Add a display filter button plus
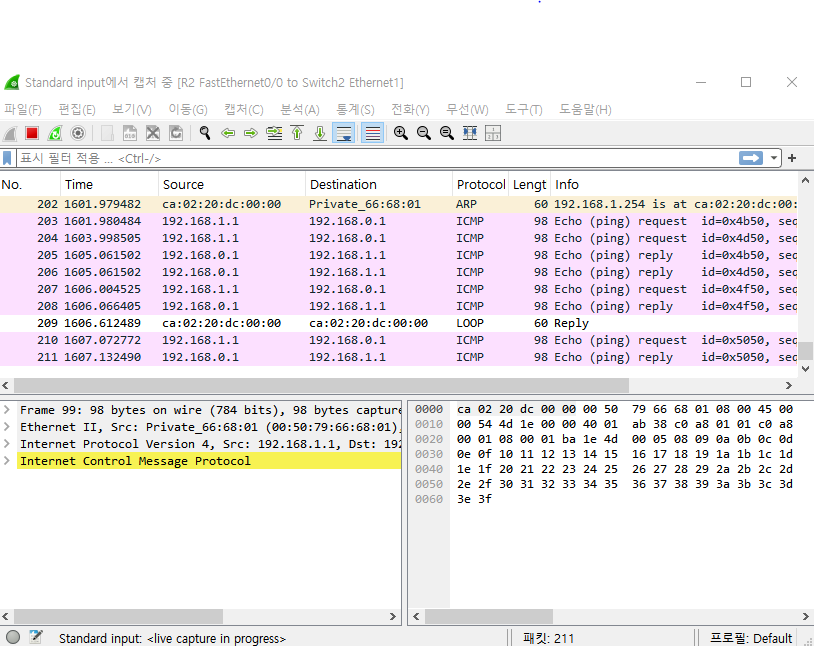814x646 pixels. coord(792,158)
